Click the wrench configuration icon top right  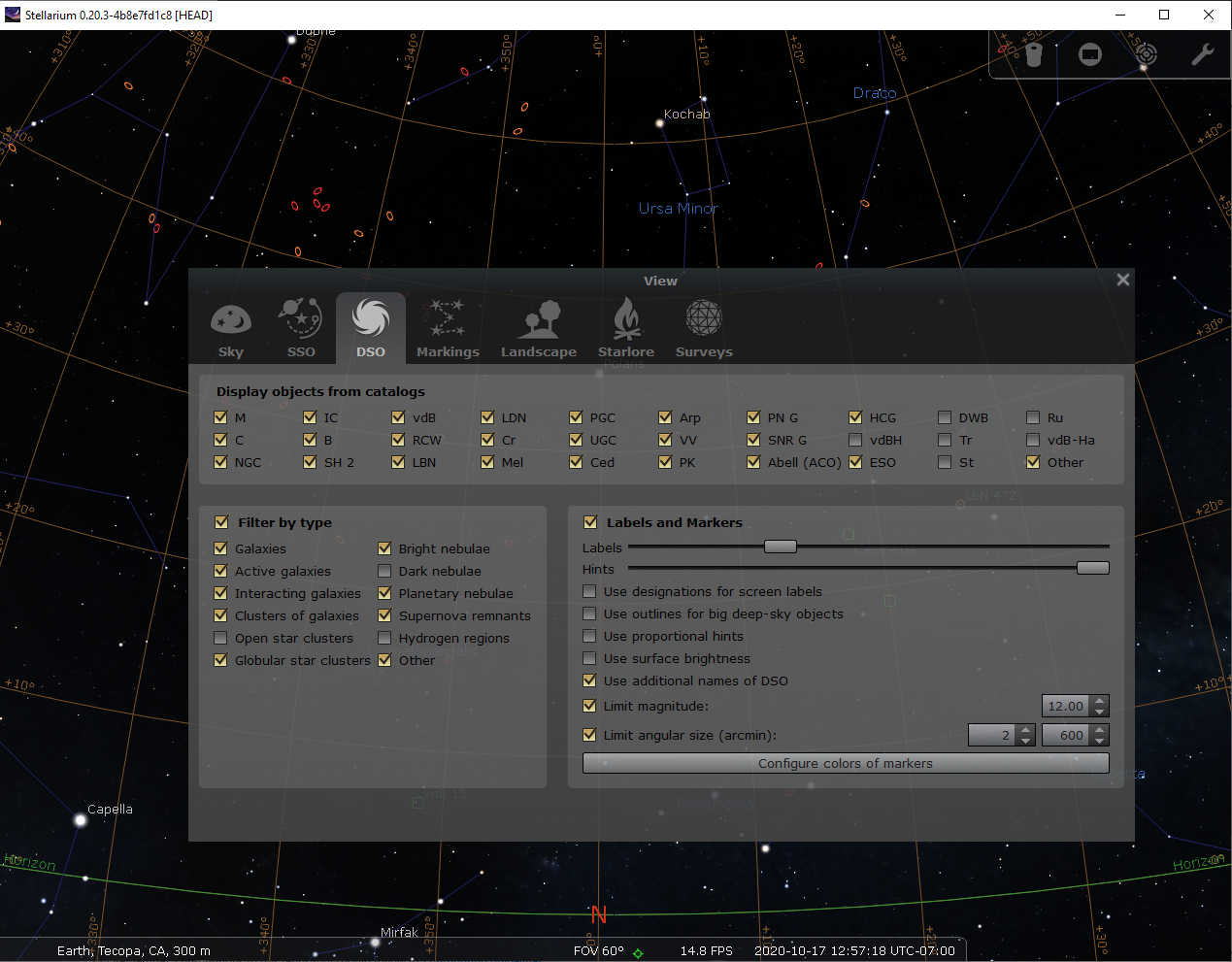point(1202,54)
